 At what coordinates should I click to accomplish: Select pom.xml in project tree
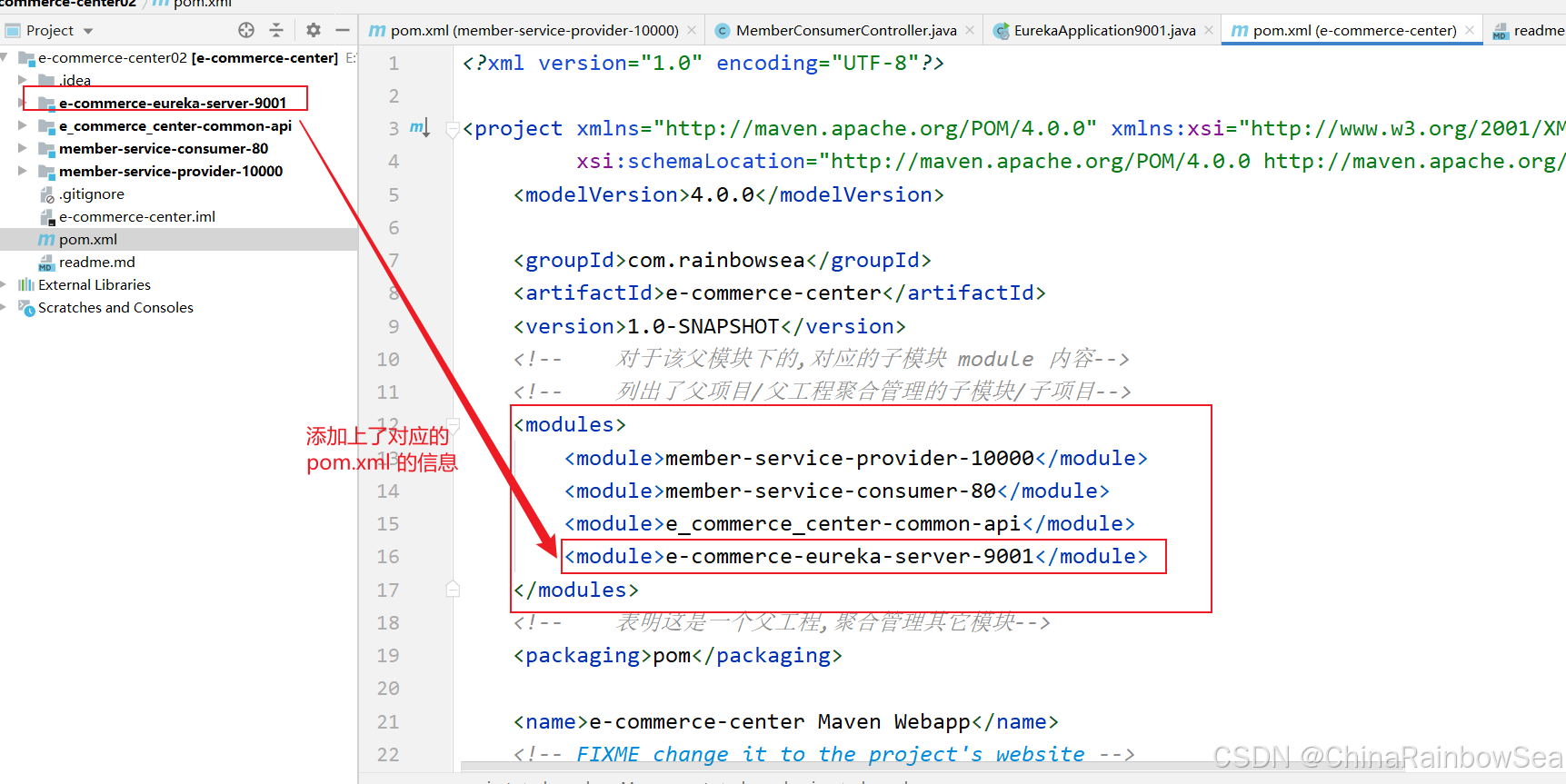pyautogui.click(x=88, y=239)
